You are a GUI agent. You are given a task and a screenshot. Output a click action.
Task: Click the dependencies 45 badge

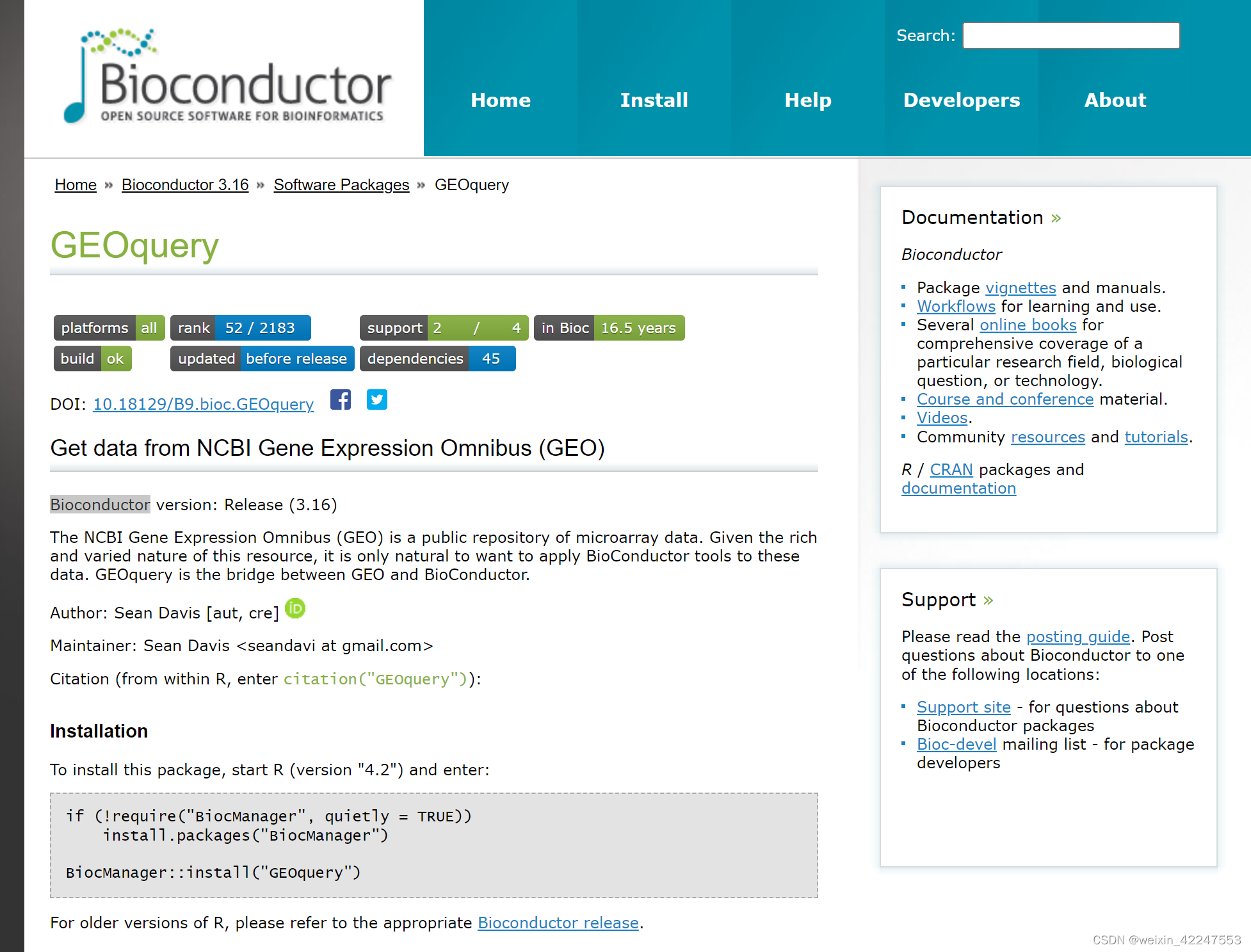pos(437,359)
